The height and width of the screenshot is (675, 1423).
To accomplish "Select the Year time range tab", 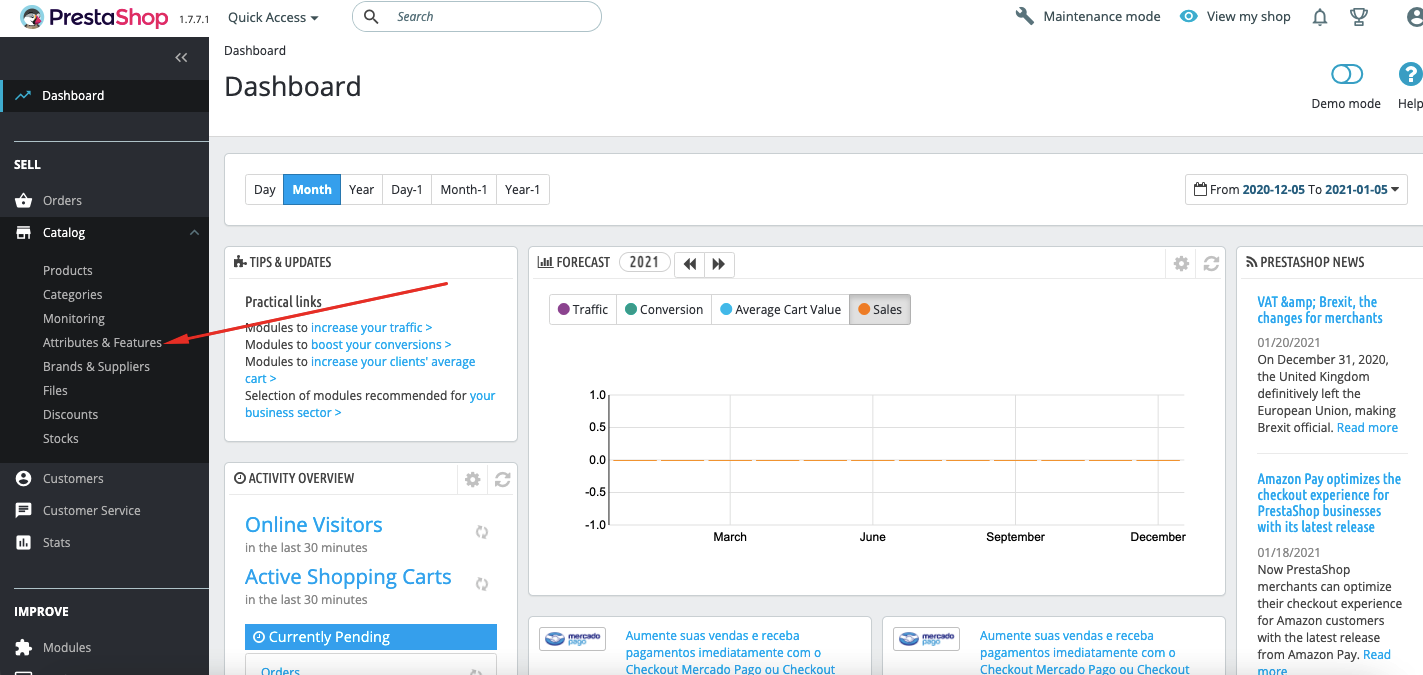I will point(362,190).
